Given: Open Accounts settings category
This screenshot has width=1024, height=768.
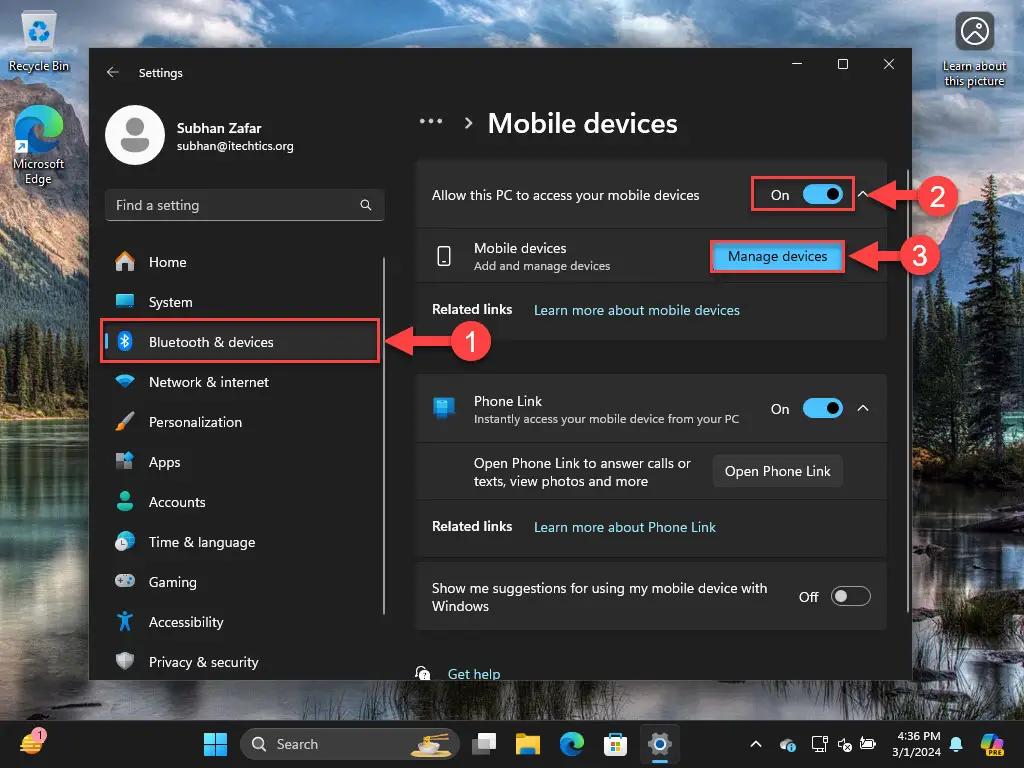Looking at the screenshot, I should [242, 502].
